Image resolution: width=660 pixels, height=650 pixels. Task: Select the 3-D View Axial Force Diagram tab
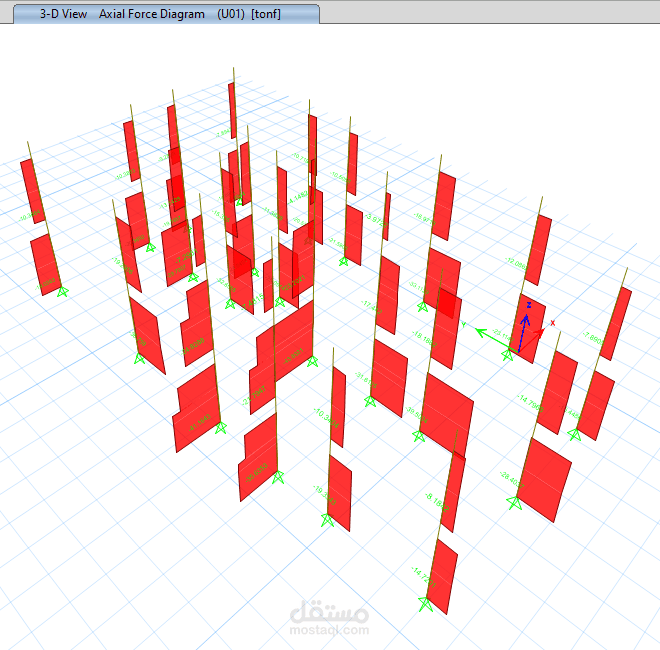(x=166, y=14)
